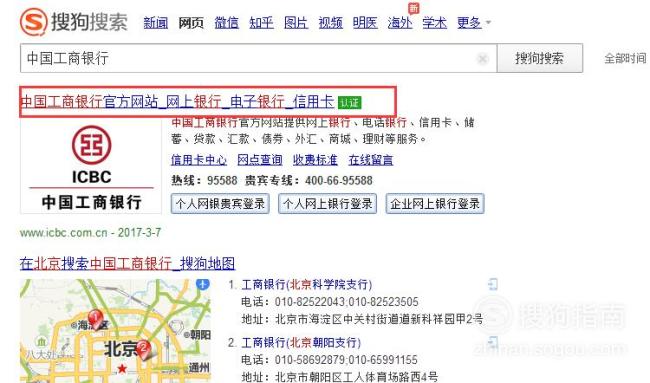Open the 收费标准 link
The image size is (650, 383).
point(315,160)
